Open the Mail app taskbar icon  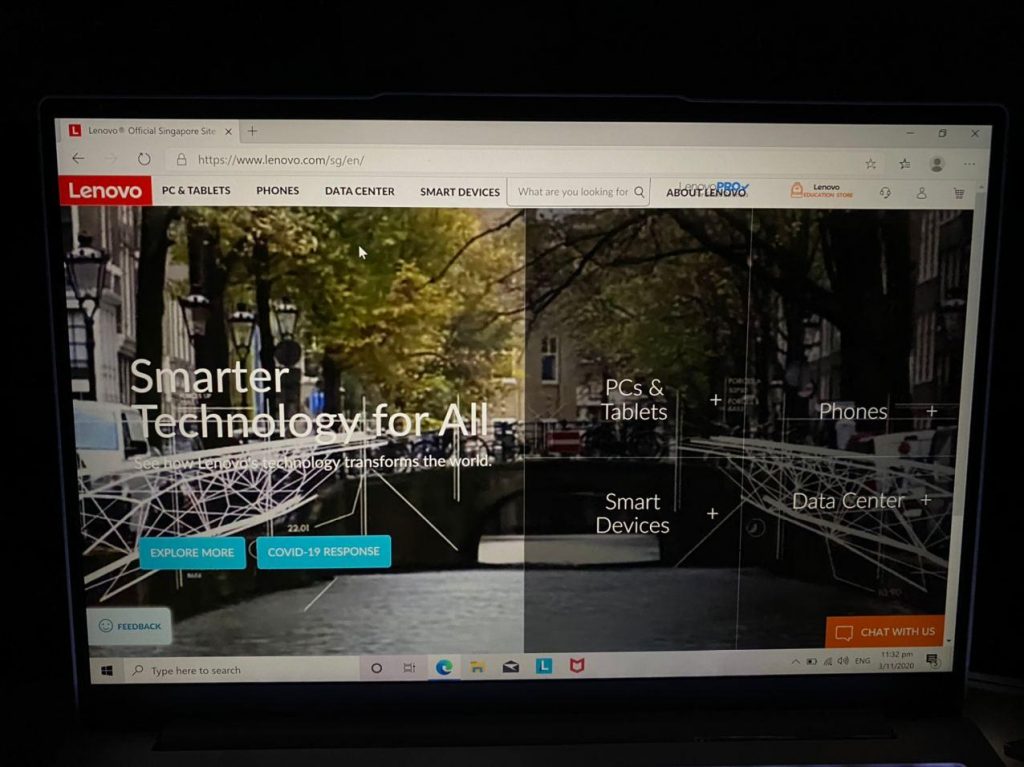click(x=511, y=666)
